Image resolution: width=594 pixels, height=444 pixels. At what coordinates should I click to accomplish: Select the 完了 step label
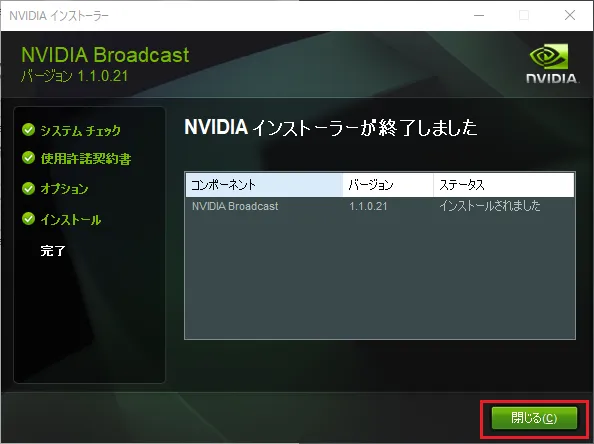(53, 250)
